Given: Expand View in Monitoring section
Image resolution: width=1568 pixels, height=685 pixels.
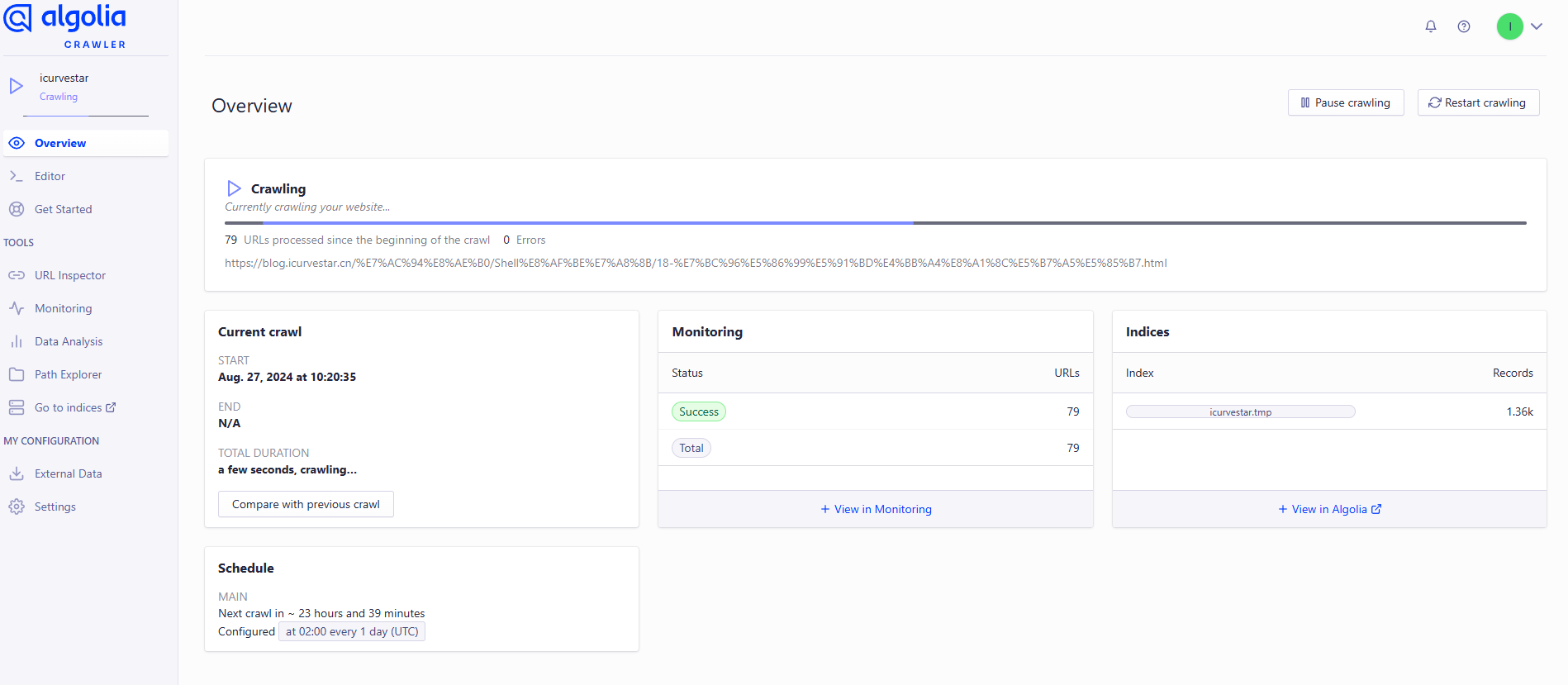Looking at the screenshot, I should pos(876,509).
